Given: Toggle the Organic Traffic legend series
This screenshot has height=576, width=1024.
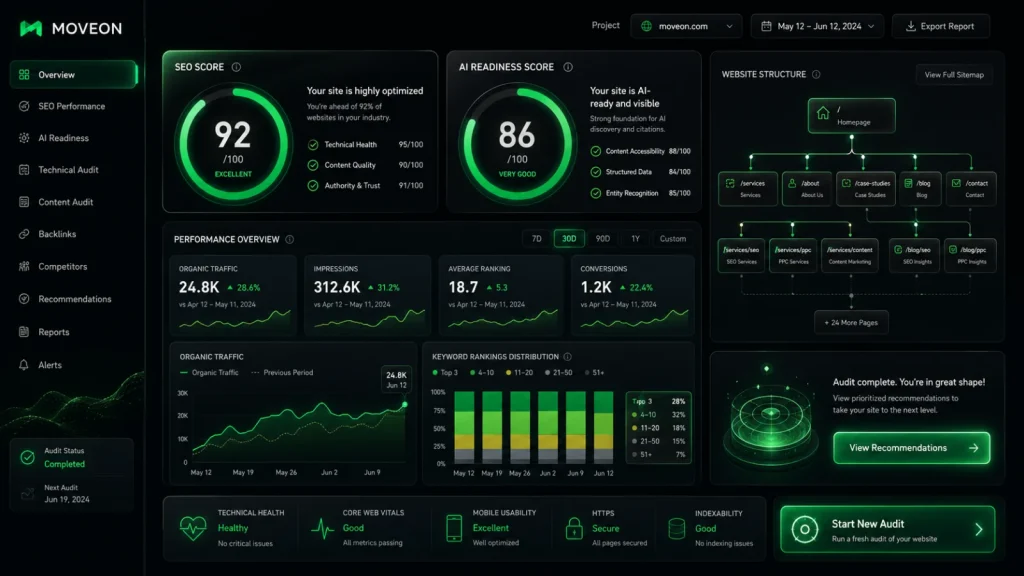Looking at the screenshot, I should pyautogui.click(x=209, y=372).
